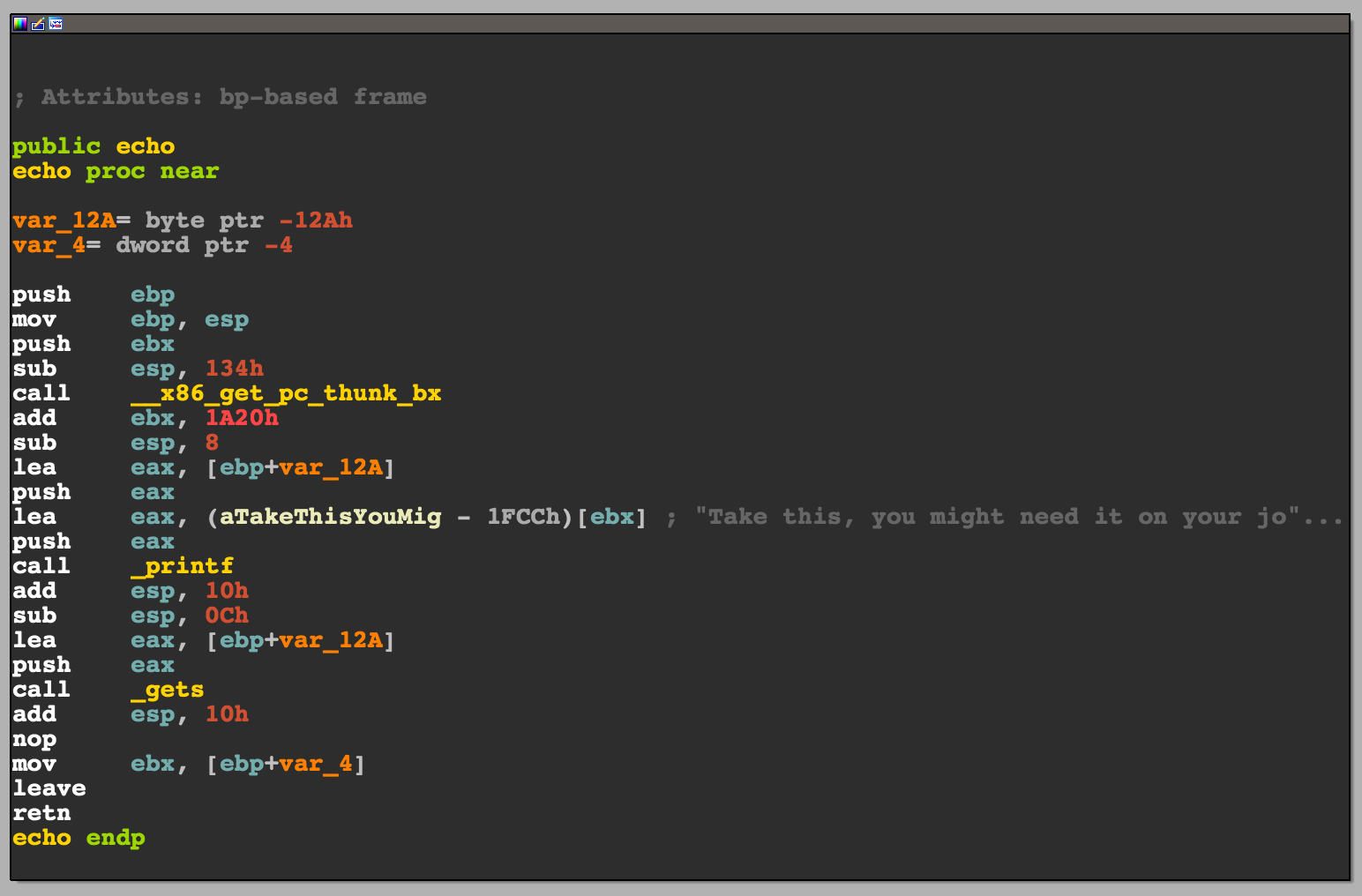Follow the aTakeThisYouMig string reference
The height and width of the screenshot is (896, 1362).
(331, 517)
